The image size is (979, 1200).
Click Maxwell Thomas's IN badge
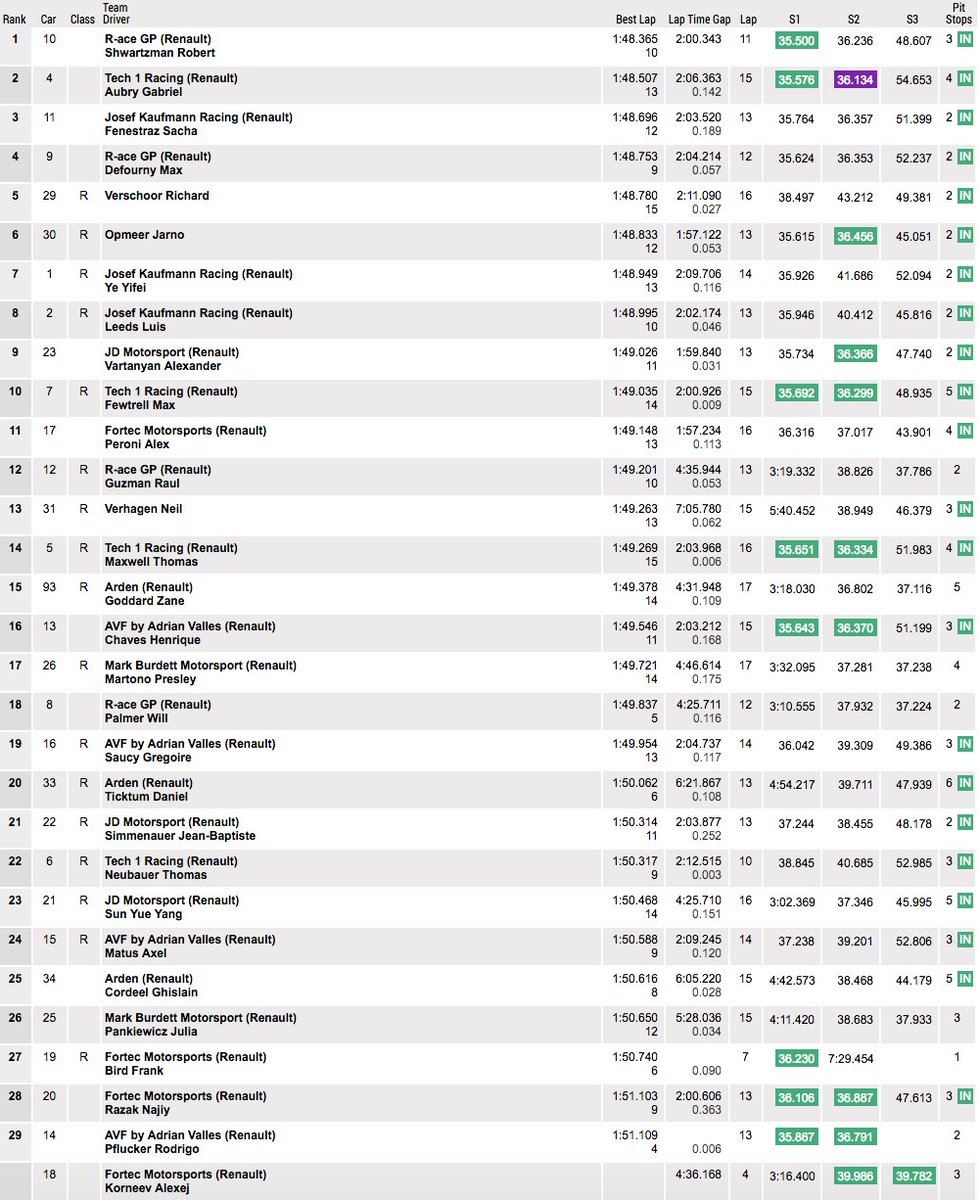coord(964,548)
